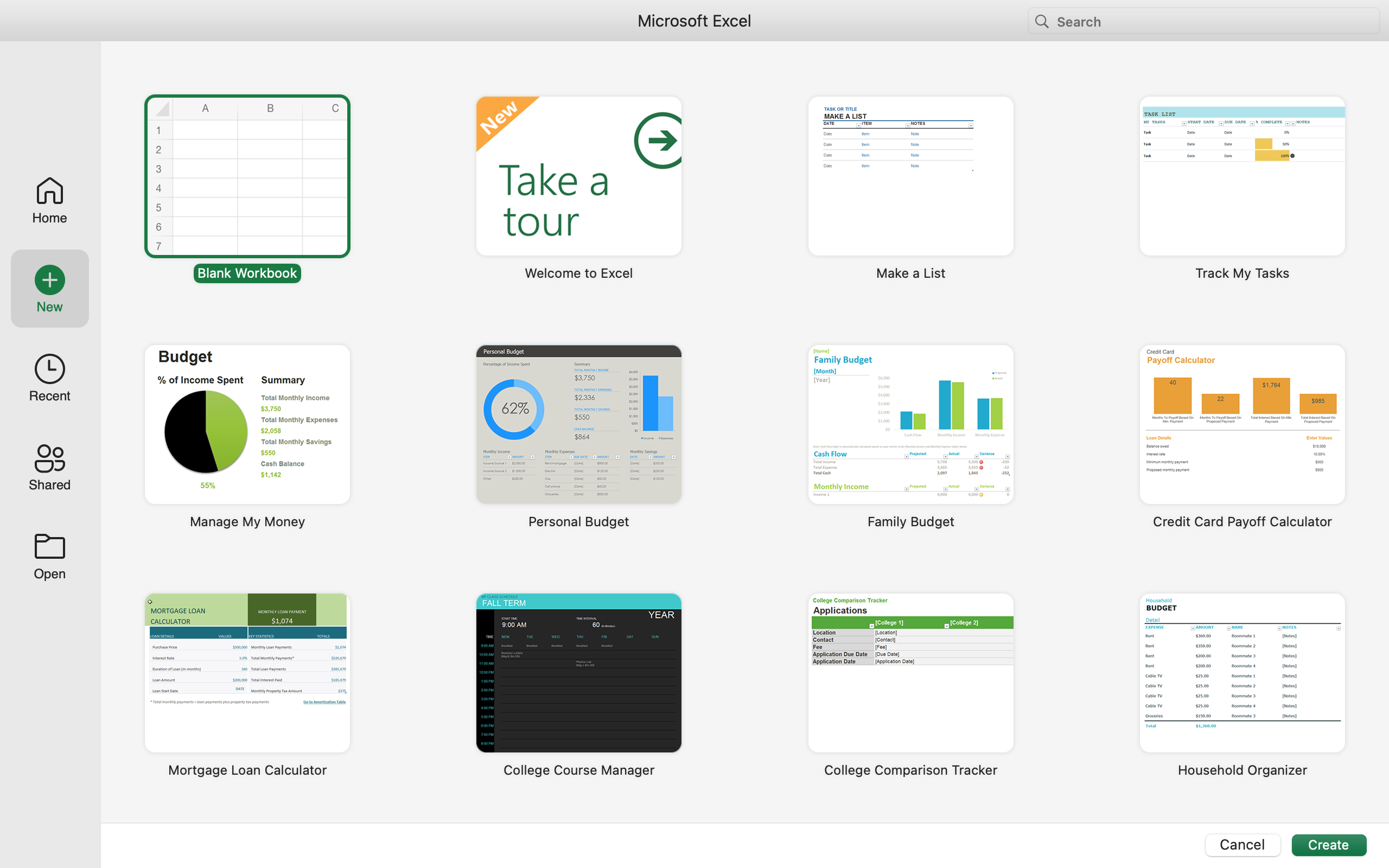The width and height of the screenshot is (1389, 868).
Task: Click the search magnifier icon
Action: click(1042, 22)
